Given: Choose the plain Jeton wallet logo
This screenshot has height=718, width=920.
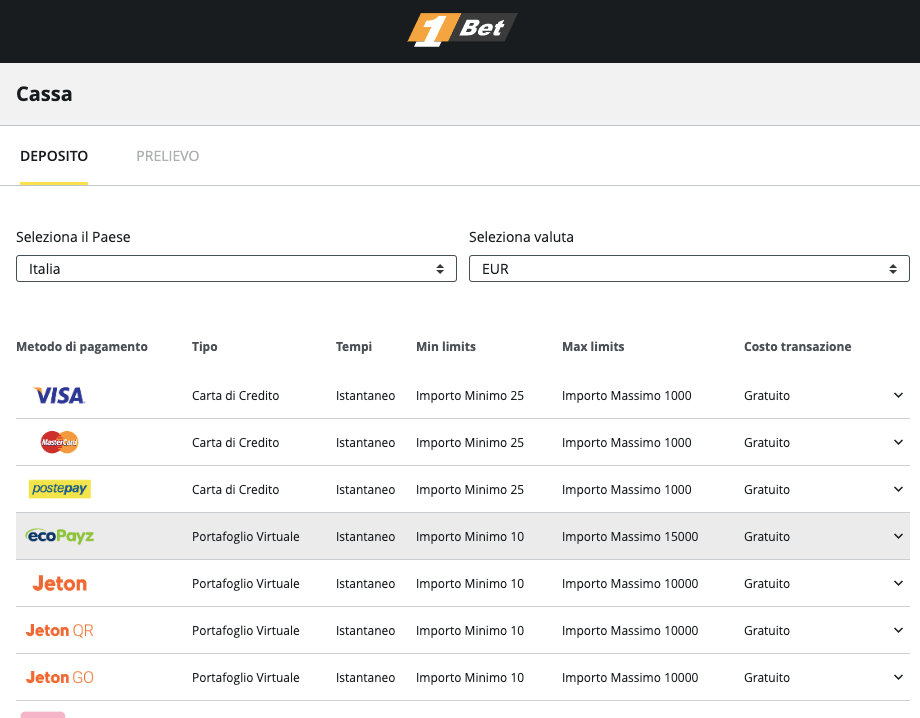Looking at the screenshot, I should pyautogui.click(x=59, y=583).
